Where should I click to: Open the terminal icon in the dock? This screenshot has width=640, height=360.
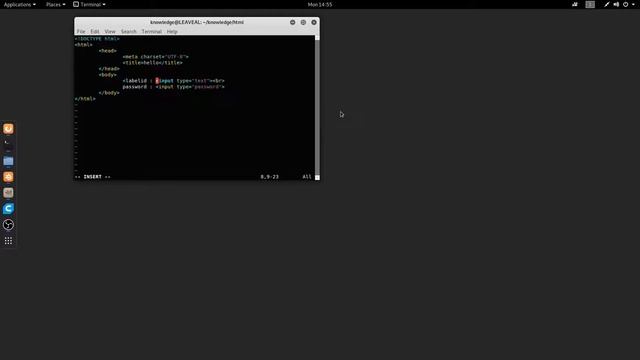coord(8,144)
